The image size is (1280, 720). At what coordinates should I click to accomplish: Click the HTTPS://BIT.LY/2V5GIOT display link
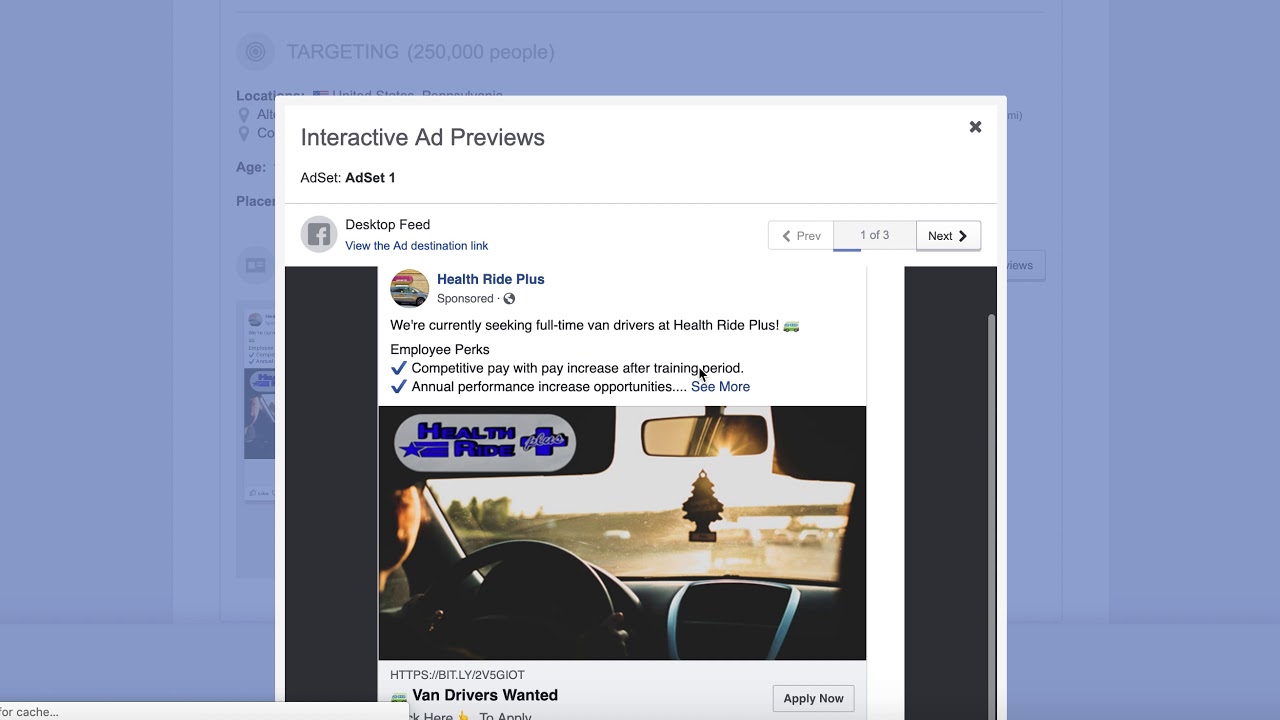coord(457,675)
